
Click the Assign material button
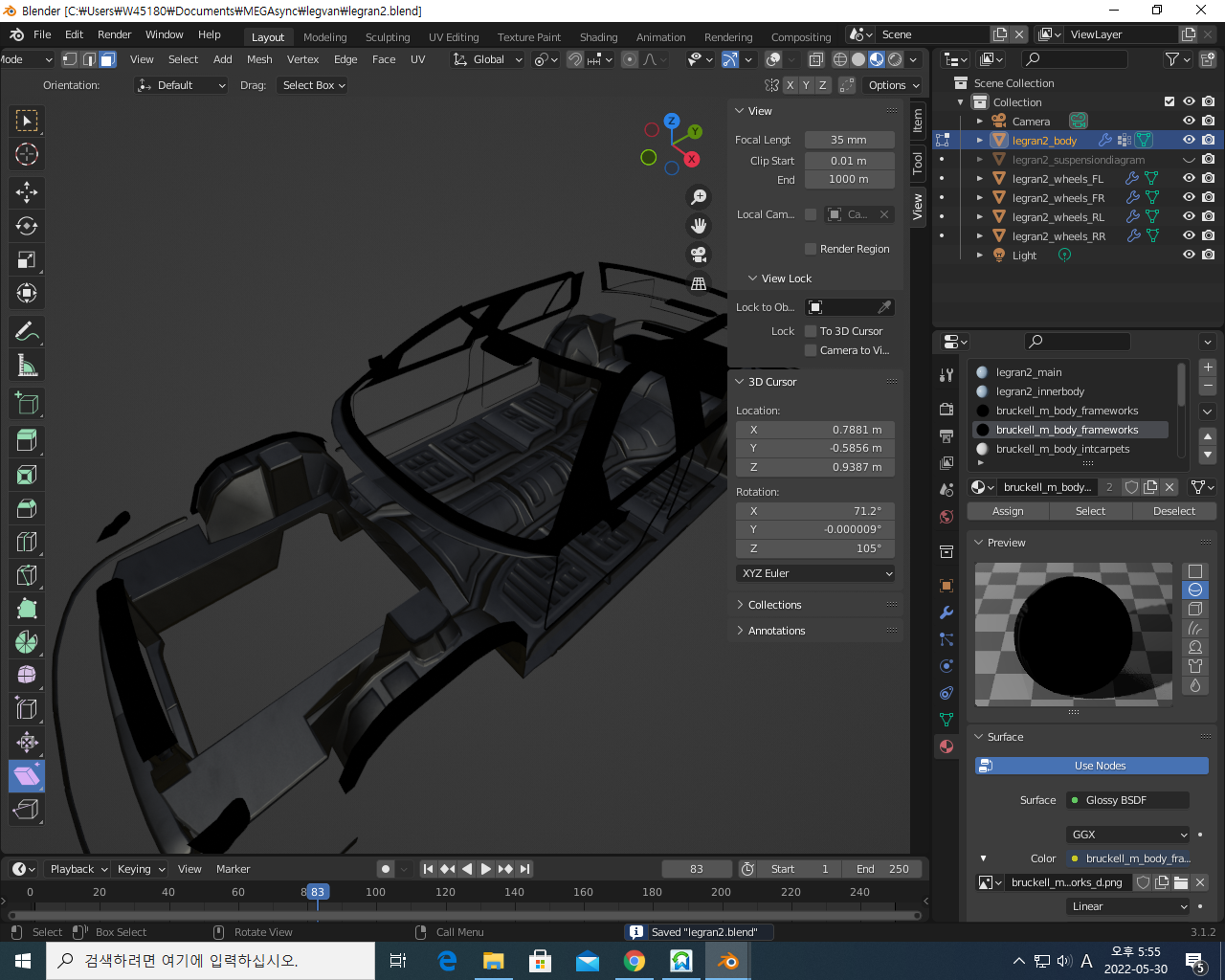(1008, 511)
